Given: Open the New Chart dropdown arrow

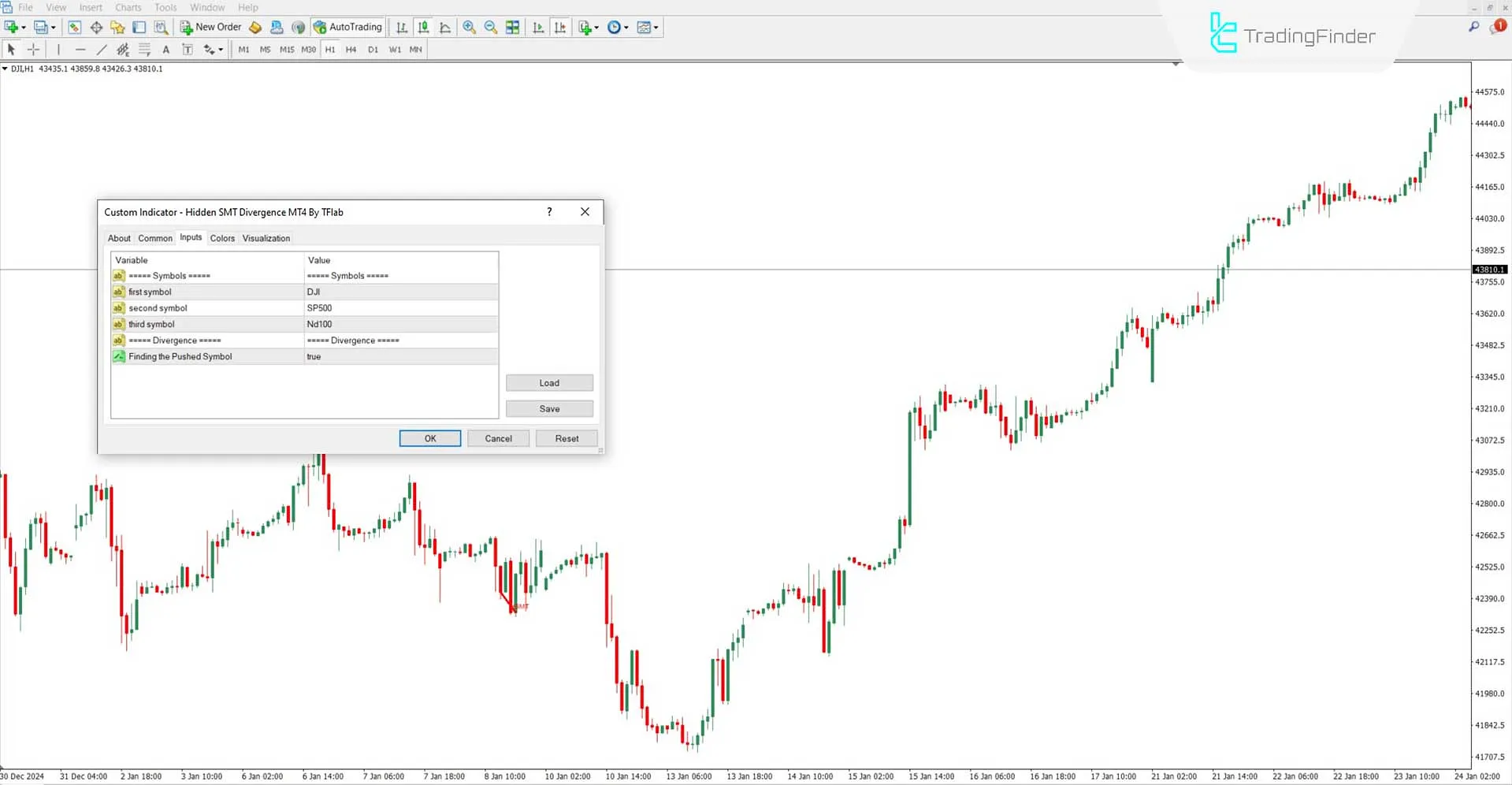Looking at the screenshot, I should pos(596,27).
